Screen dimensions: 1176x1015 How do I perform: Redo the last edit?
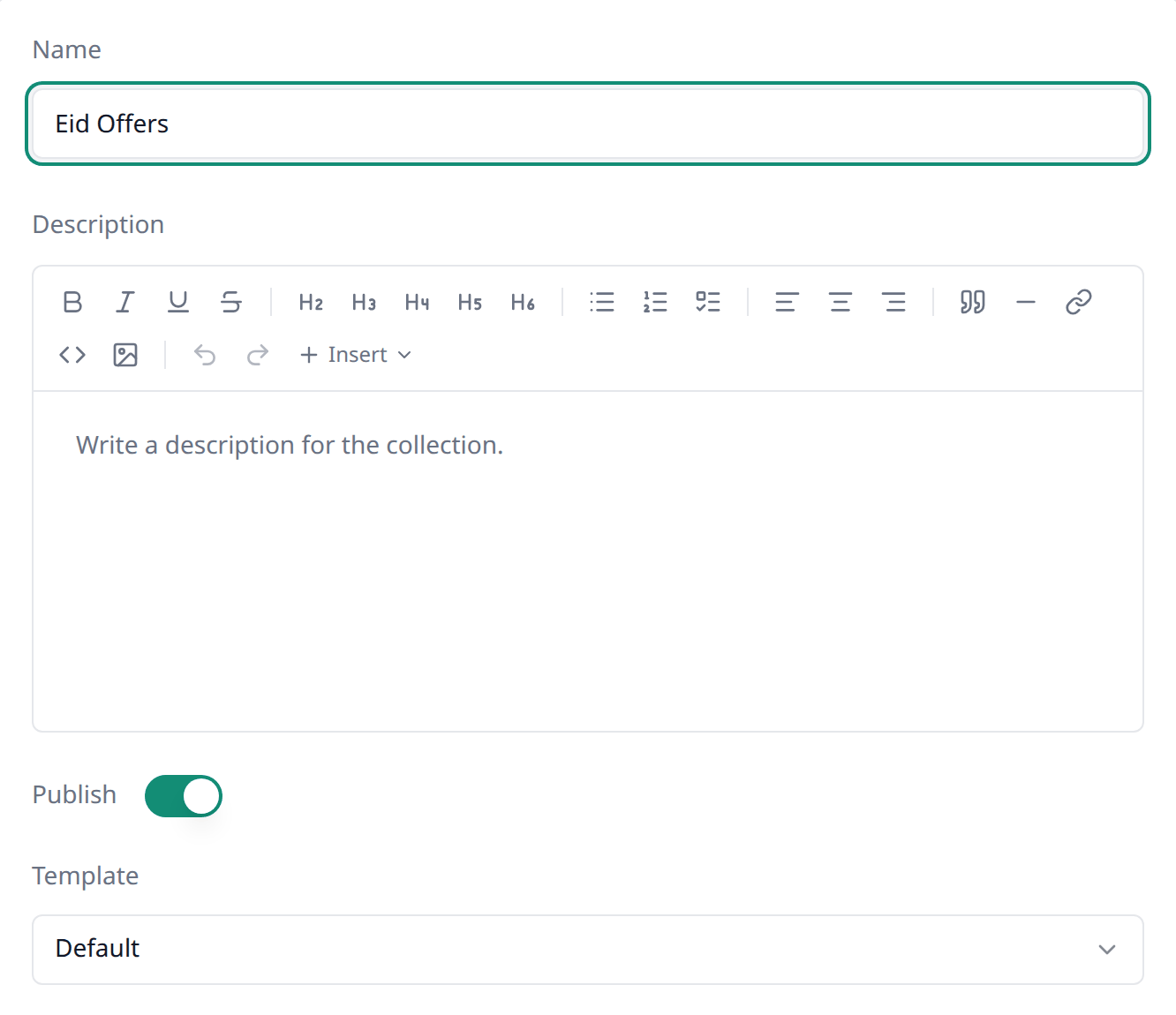[x=258, y=355]
